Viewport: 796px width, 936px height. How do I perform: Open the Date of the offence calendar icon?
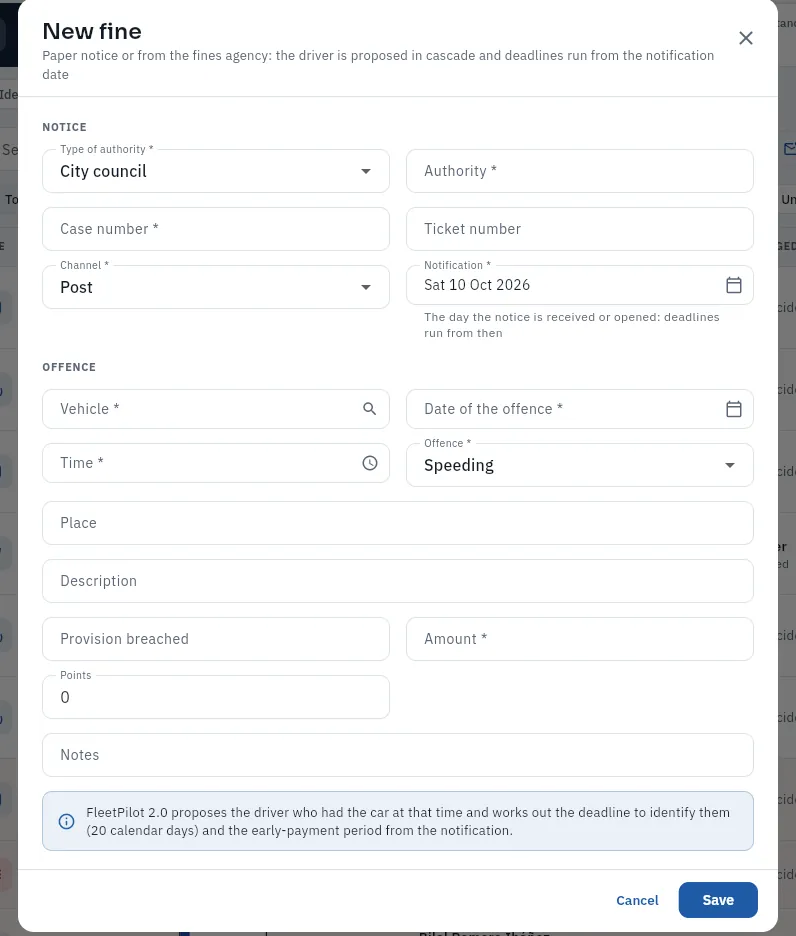(733, 409)
